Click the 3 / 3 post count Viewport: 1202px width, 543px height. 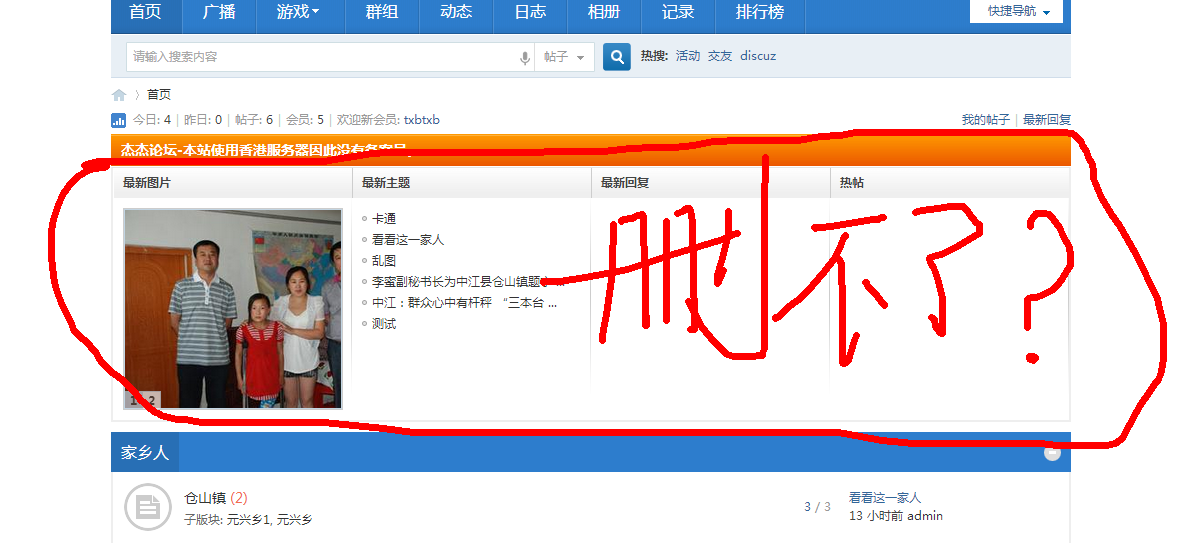point(817,507)
